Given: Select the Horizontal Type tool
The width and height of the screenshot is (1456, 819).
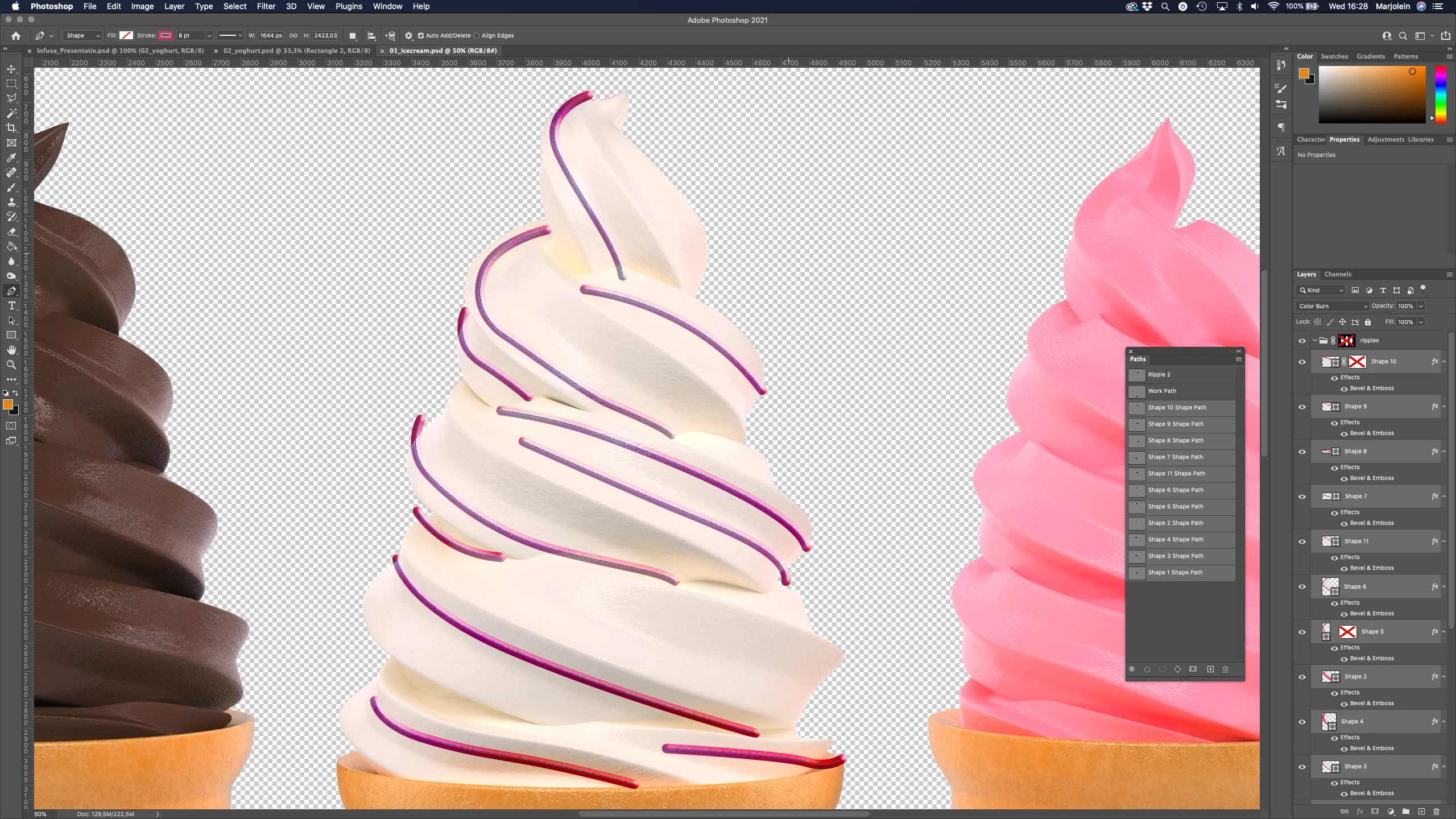Looking at the screenshot, I should point(11,306).
